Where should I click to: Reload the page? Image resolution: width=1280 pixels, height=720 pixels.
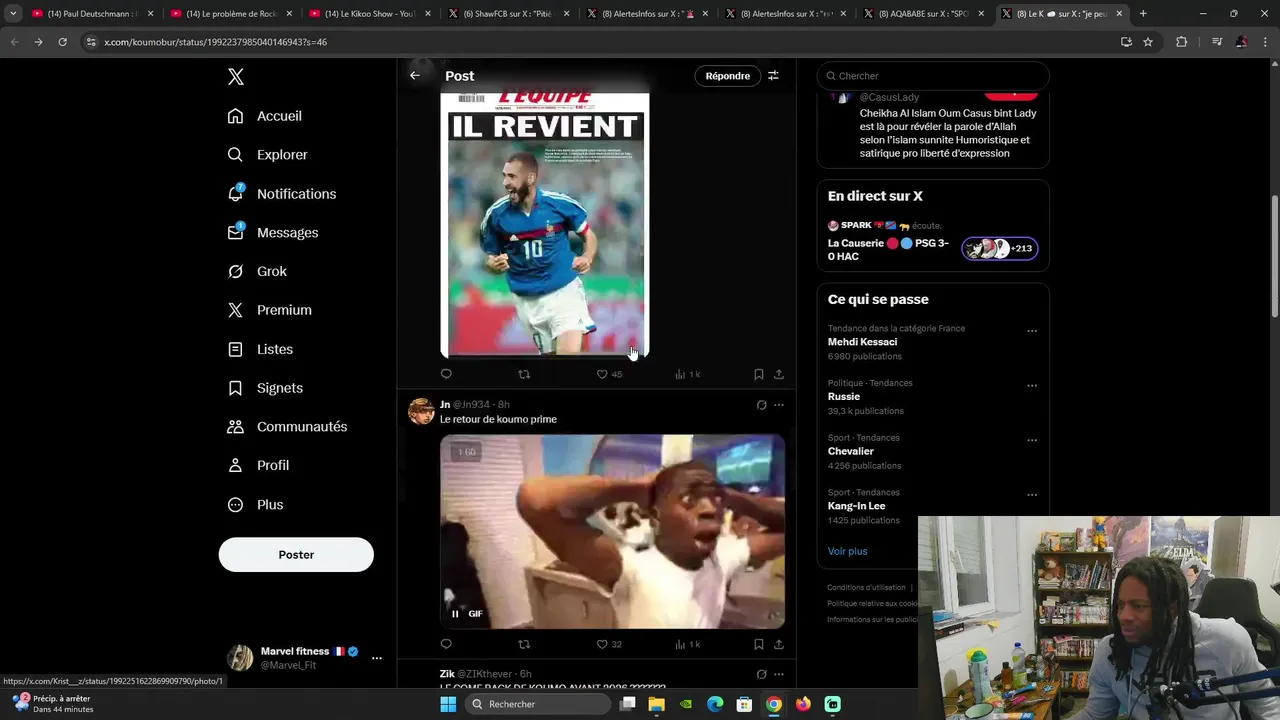pyautogui.click(x=62, y=42)
